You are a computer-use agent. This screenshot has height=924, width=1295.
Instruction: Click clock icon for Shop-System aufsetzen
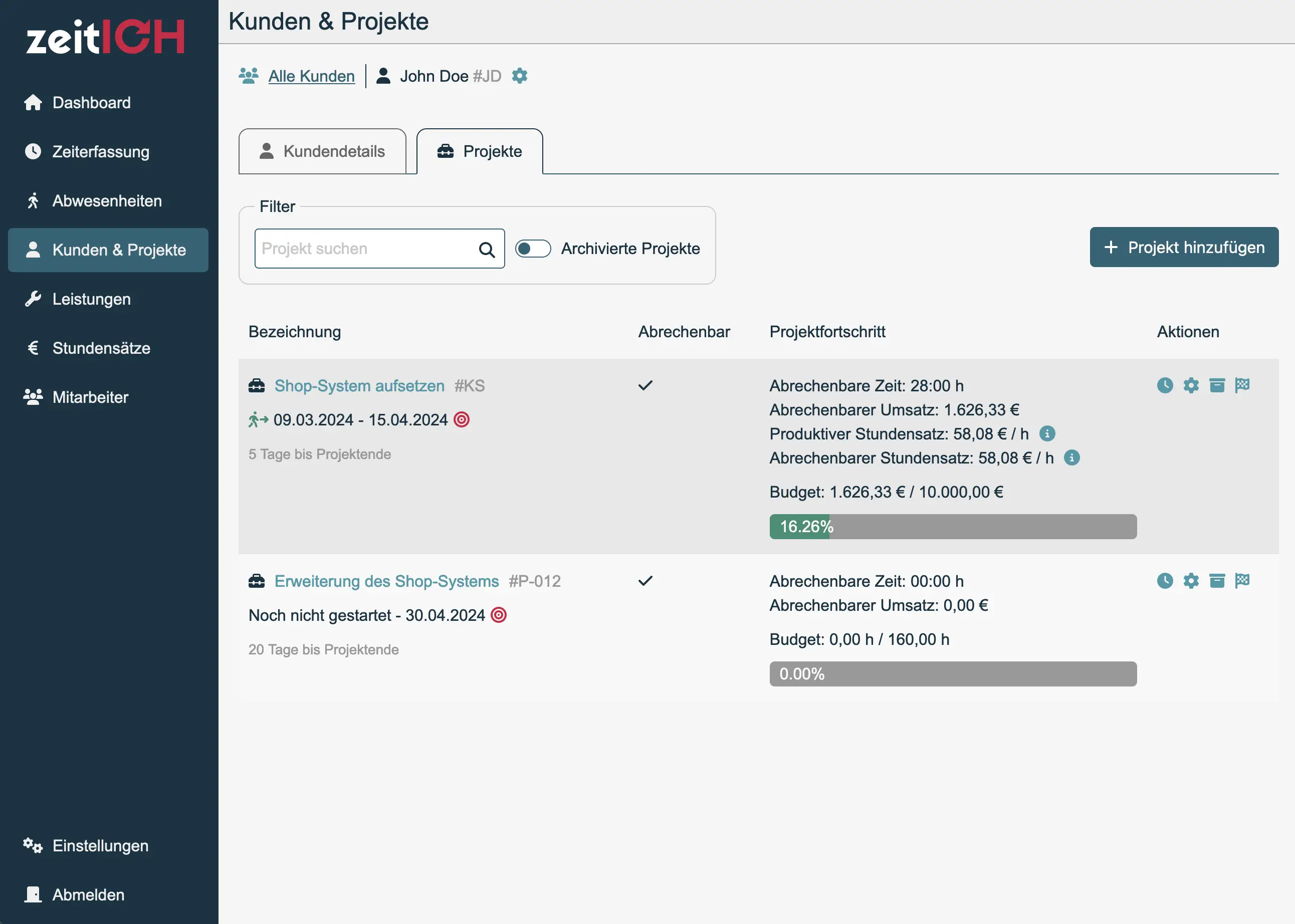point(1165,385)
